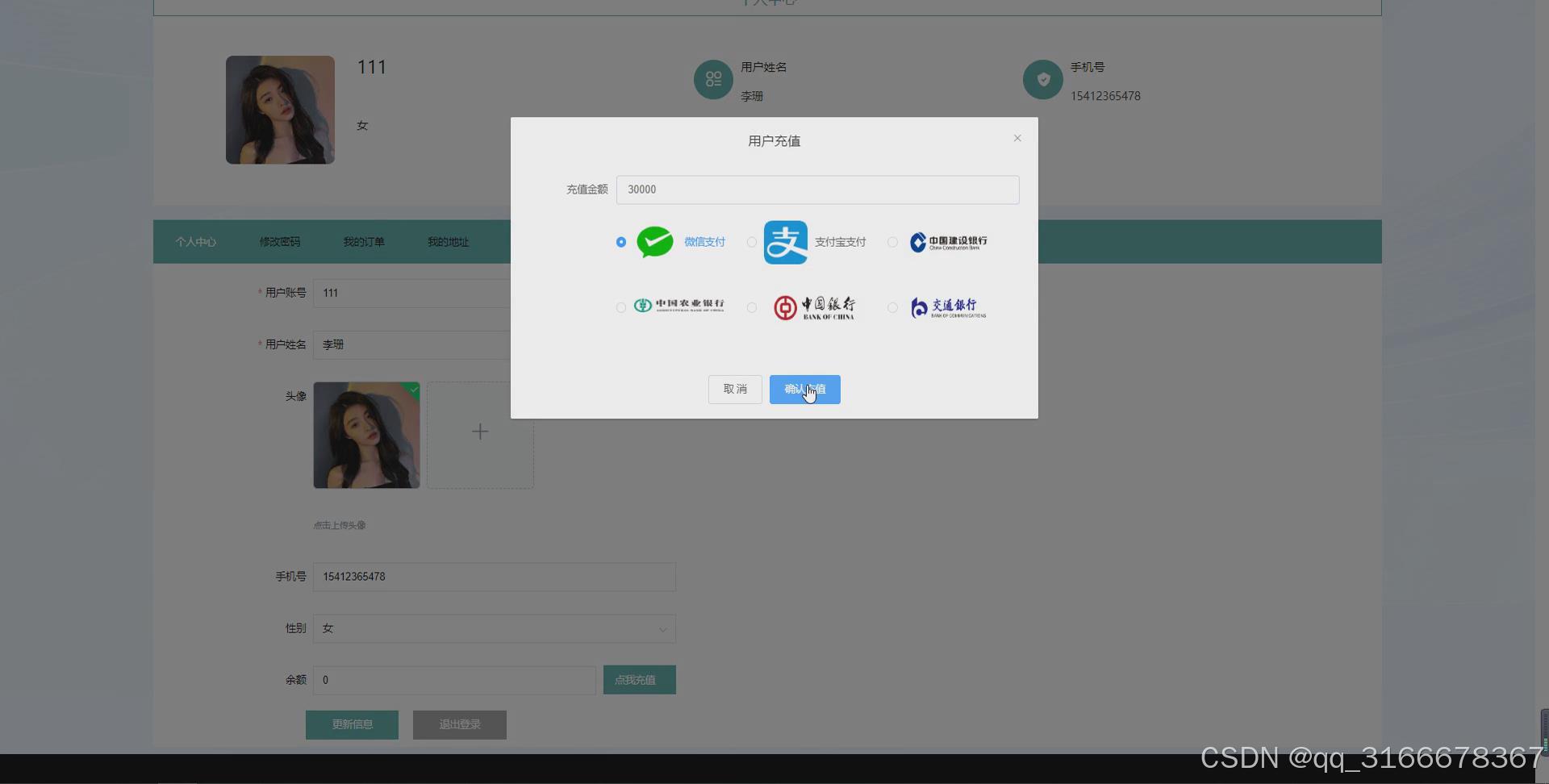Click the 点我充值 button

point(640,680)
